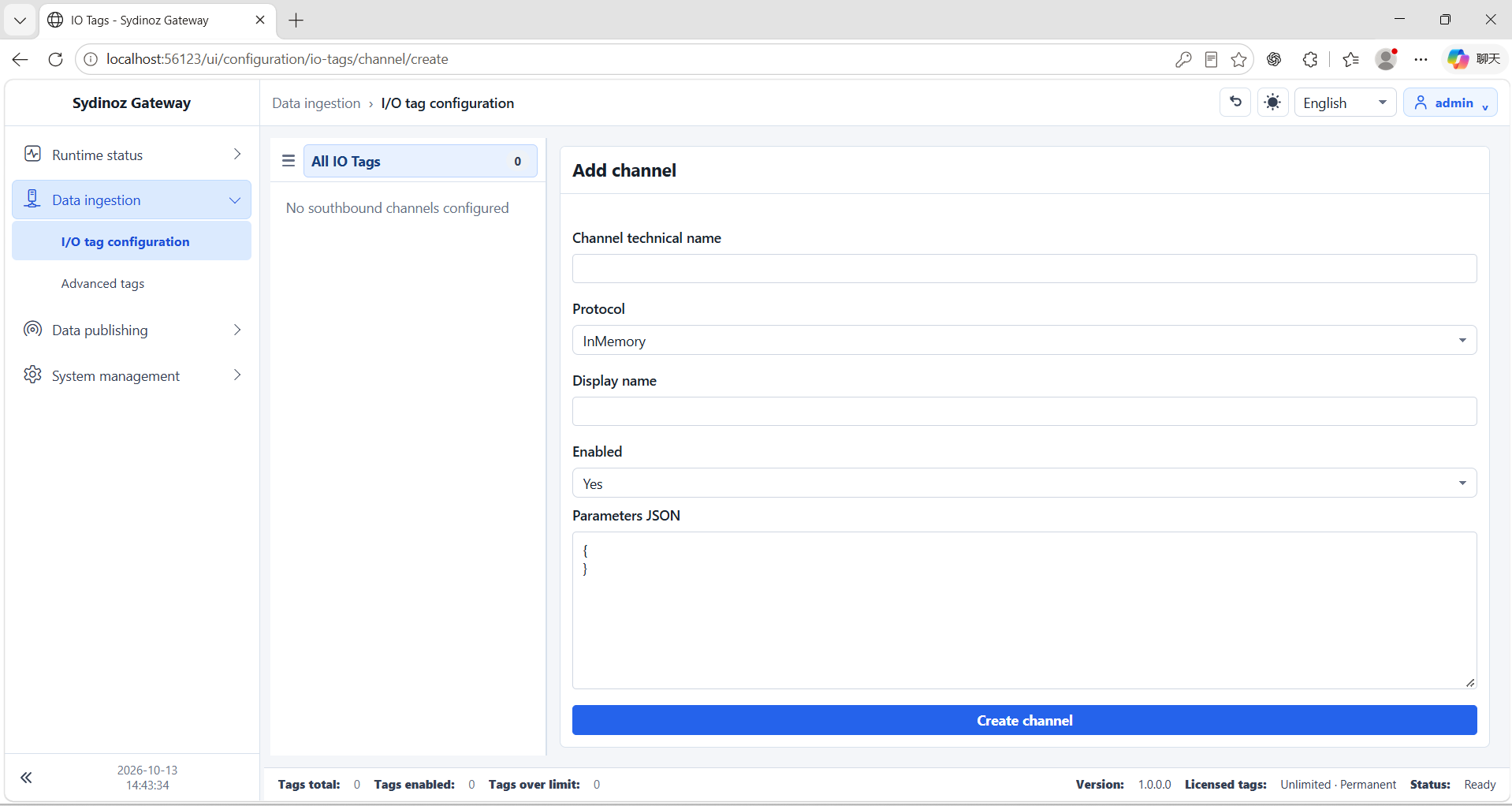Focus the Display name input field
This screenshot has height=806, width=1512.
click(1024, 412)
